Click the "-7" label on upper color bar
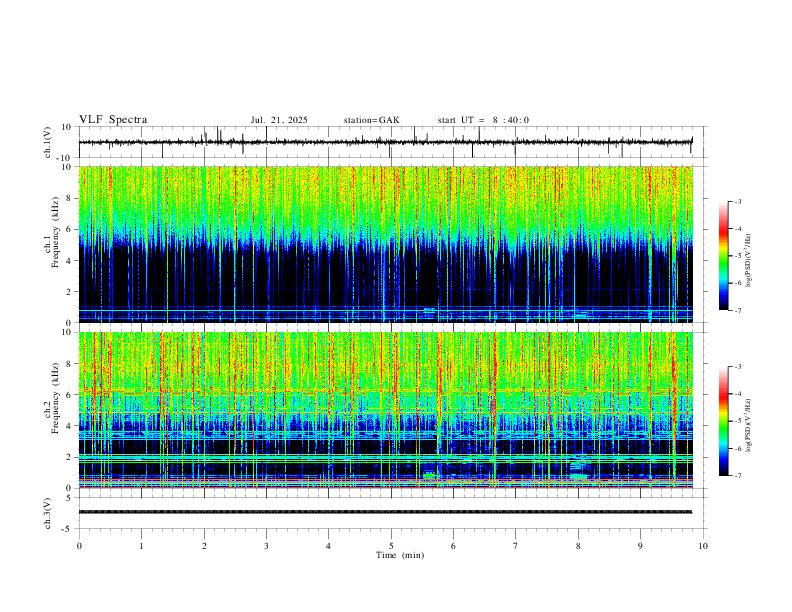Image resolution: width=792 pixels, height=612 pixels. (737, 310)
